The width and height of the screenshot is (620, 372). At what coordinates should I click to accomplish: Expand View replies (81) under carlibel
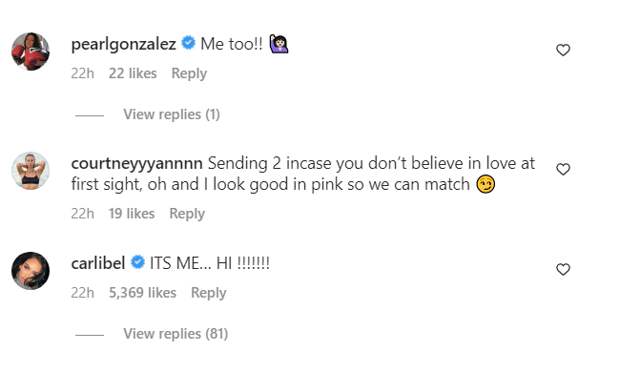pos(176,334)
